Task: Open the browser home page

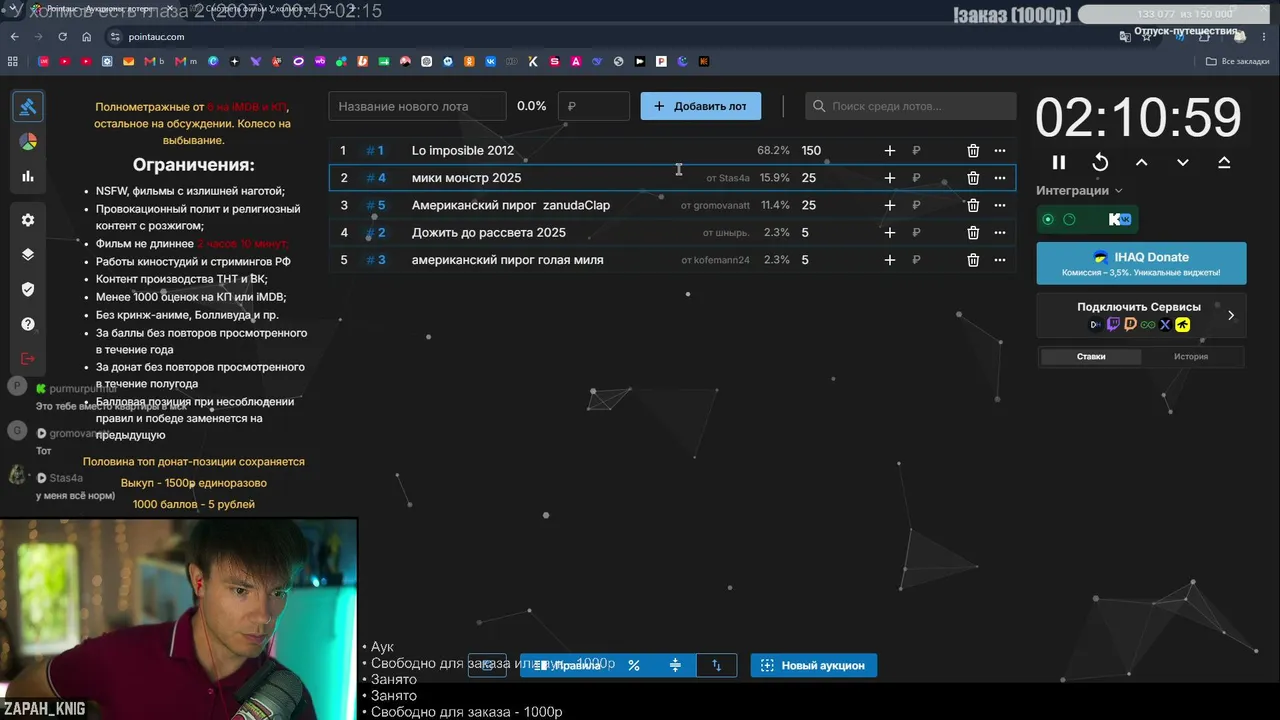Action: click(87, 37)
